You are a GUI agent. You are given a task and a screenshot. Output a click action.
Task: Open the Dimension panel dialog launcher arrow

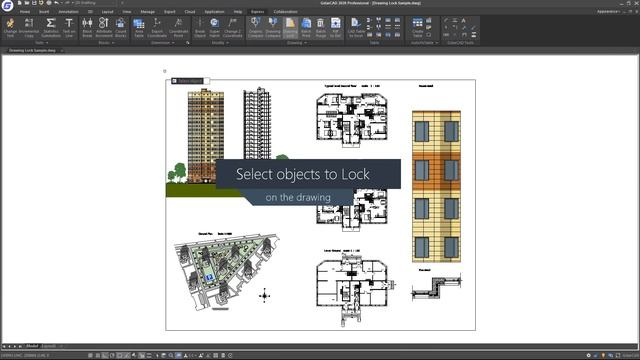(188, 43)
